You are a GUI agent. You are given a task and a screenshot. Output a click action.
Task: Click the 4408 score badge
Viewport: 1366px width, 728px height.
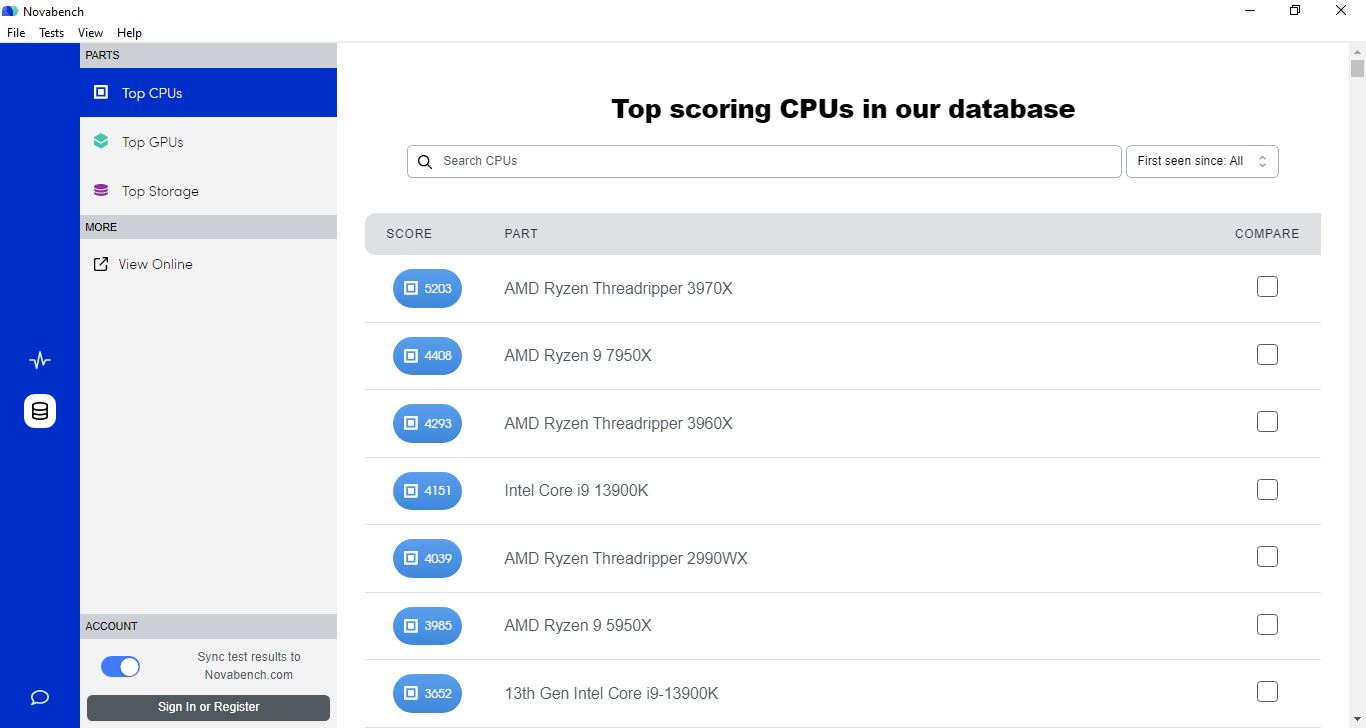pyautogui.click(x=427, y=355)
